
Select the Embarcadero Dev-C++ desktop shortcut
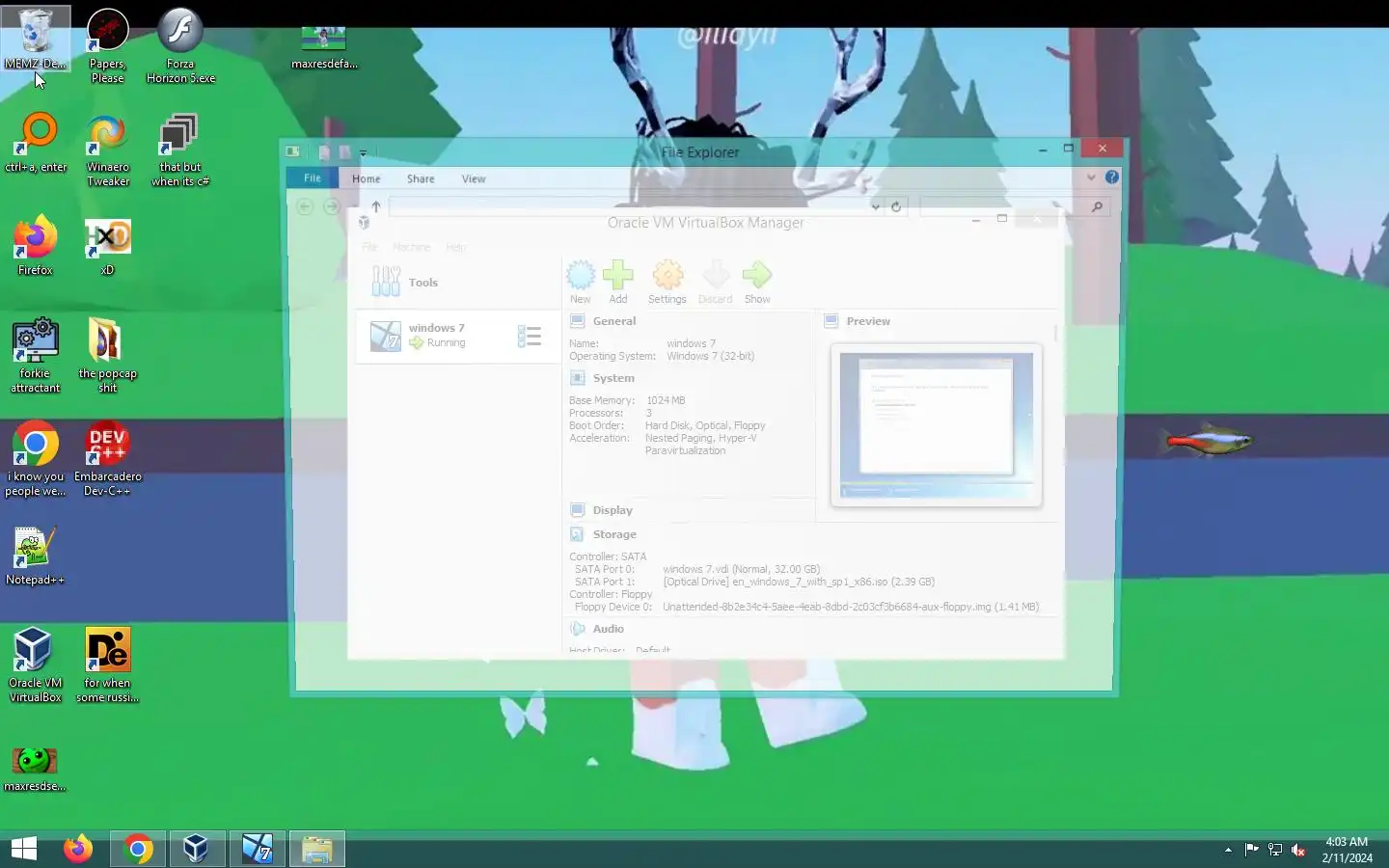coord(107,458)
